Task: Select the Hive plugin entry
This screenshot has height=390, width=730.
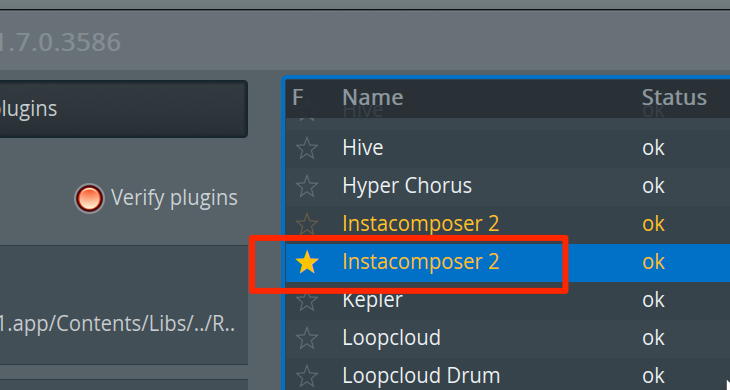Action: point(363,148)
